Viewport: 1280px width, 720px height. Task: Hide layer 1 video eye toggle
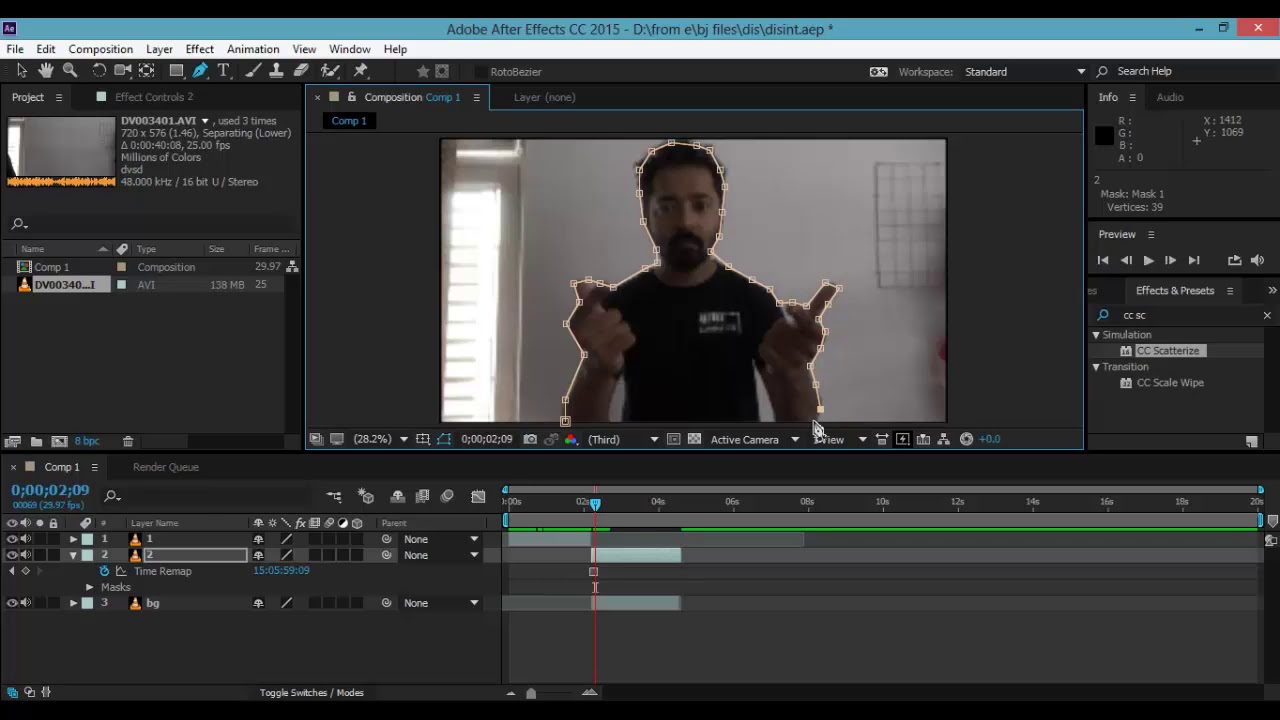coord(12,539)
